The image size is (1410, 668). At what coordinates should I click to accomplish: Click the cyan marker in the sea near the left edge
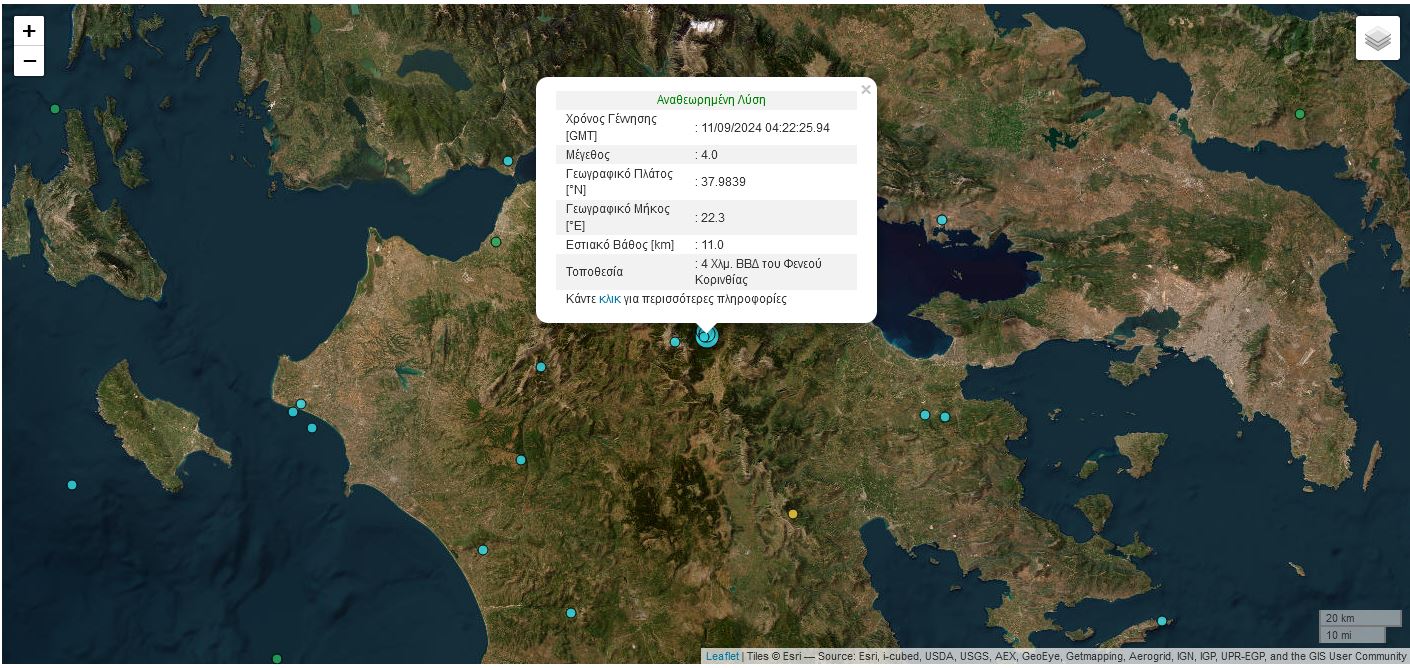pyautogui.click(x=72, y=485)
